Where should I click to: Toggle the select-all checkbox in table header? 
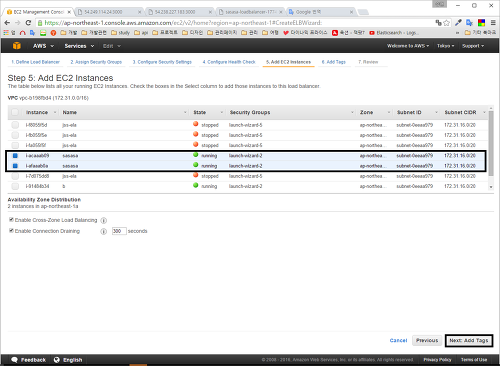pos(15,112)
